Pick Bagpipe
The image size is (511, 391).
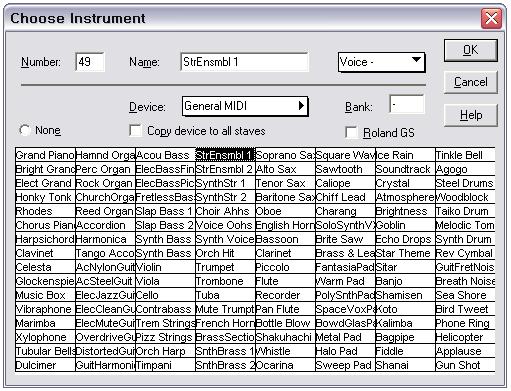tap(405, 337)
